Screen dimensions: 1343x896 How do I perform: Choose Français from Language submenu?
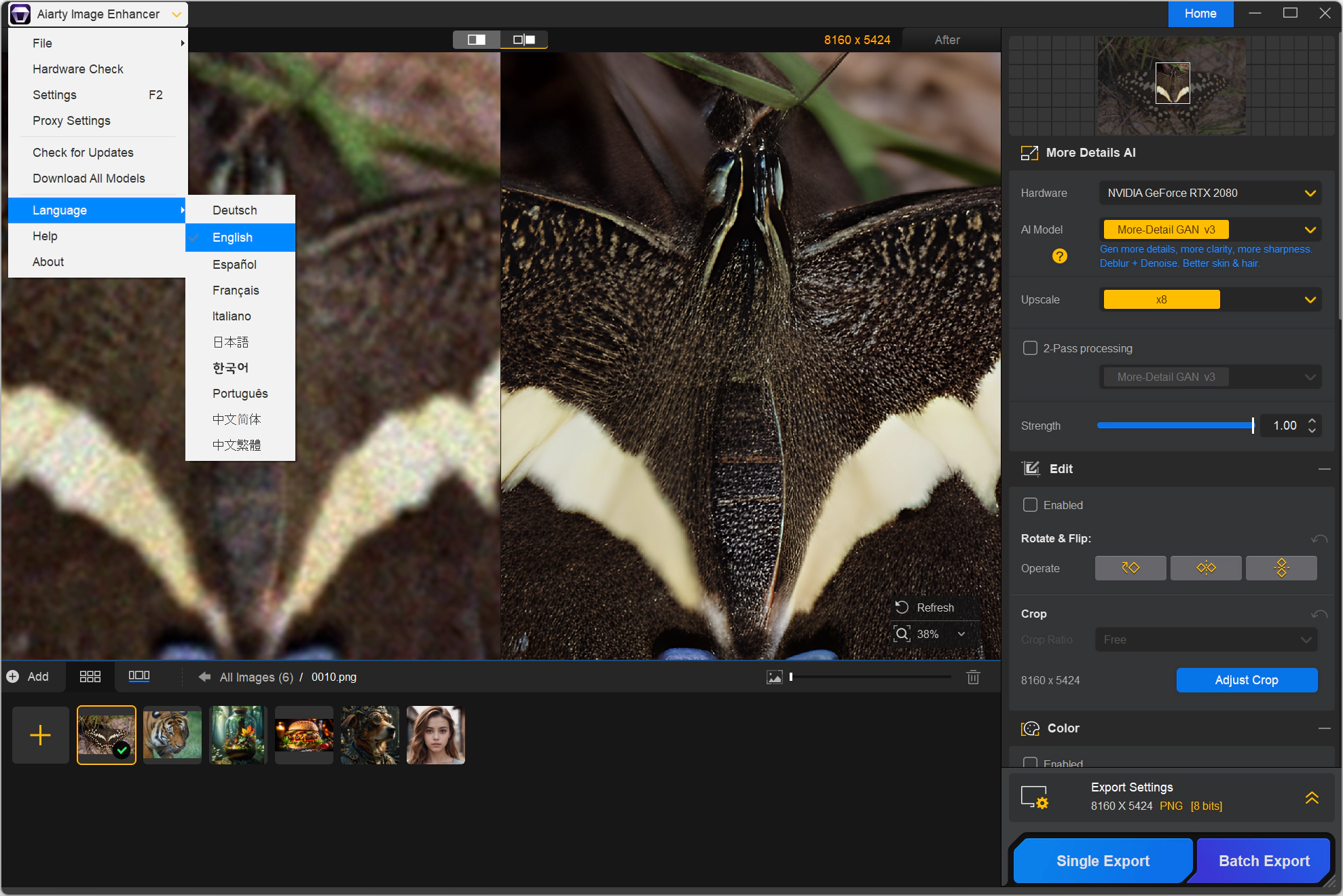(x=236, y=291)
